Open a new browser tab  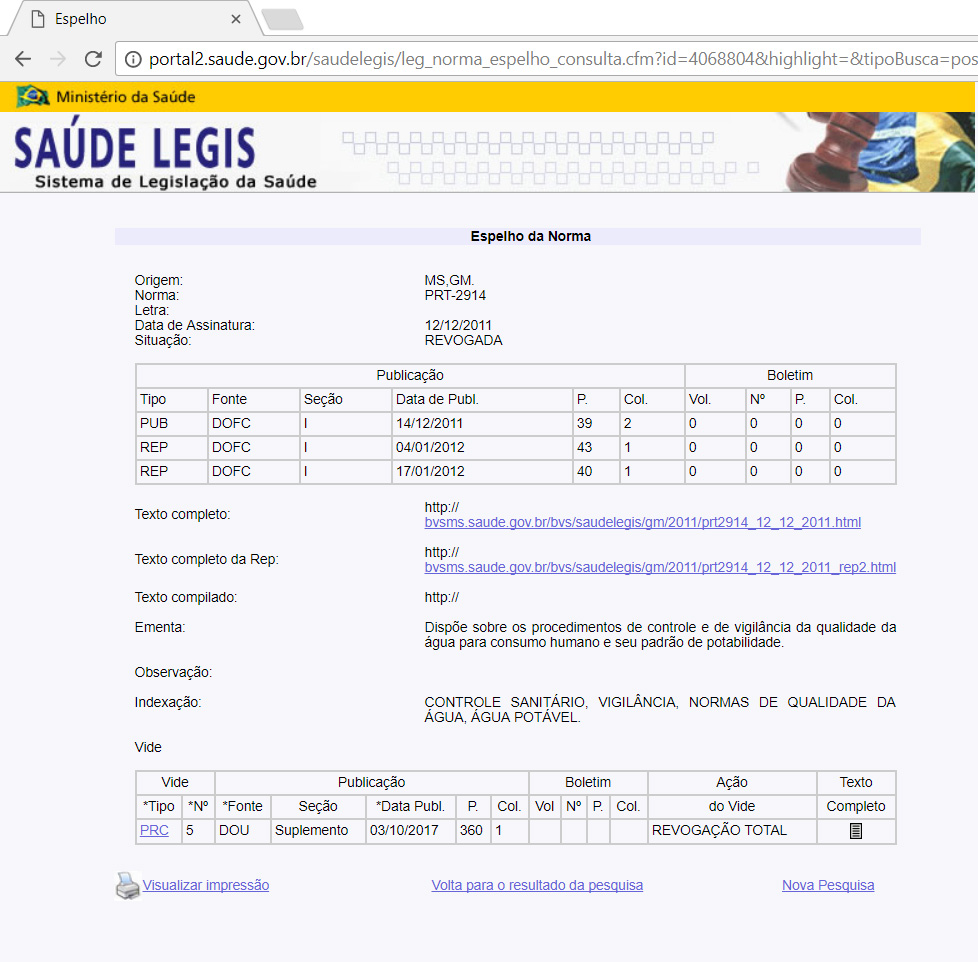(x=281, y=19)
